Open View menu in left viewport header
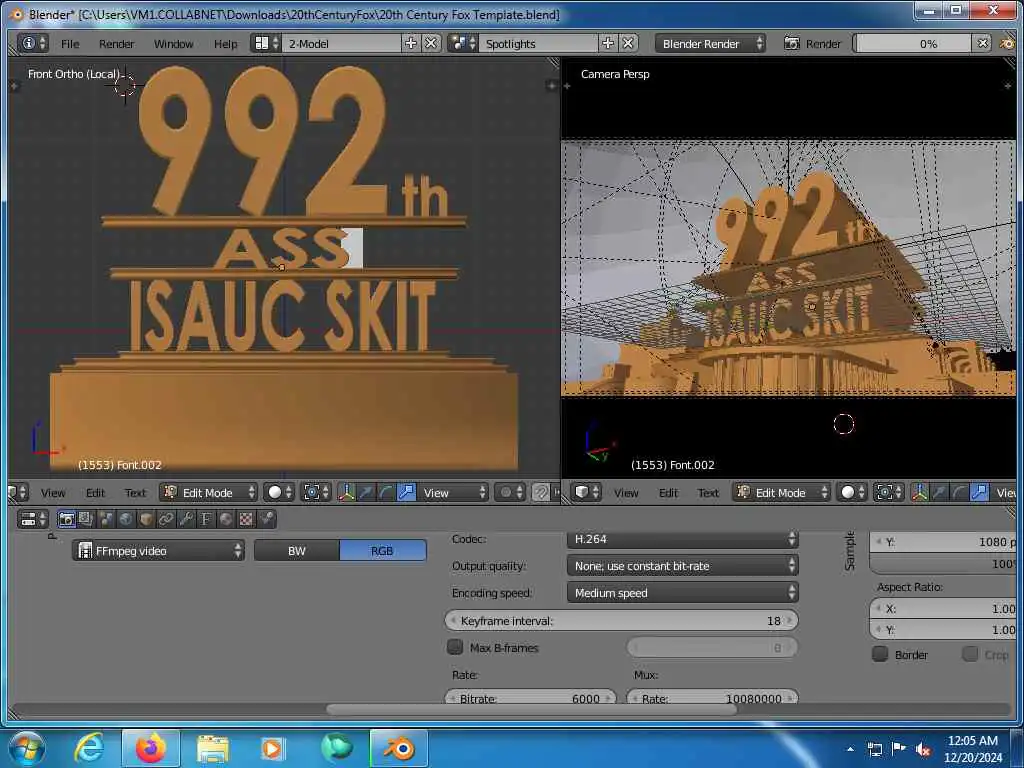This screenshot has width=1024, height=768. (53, 493)
